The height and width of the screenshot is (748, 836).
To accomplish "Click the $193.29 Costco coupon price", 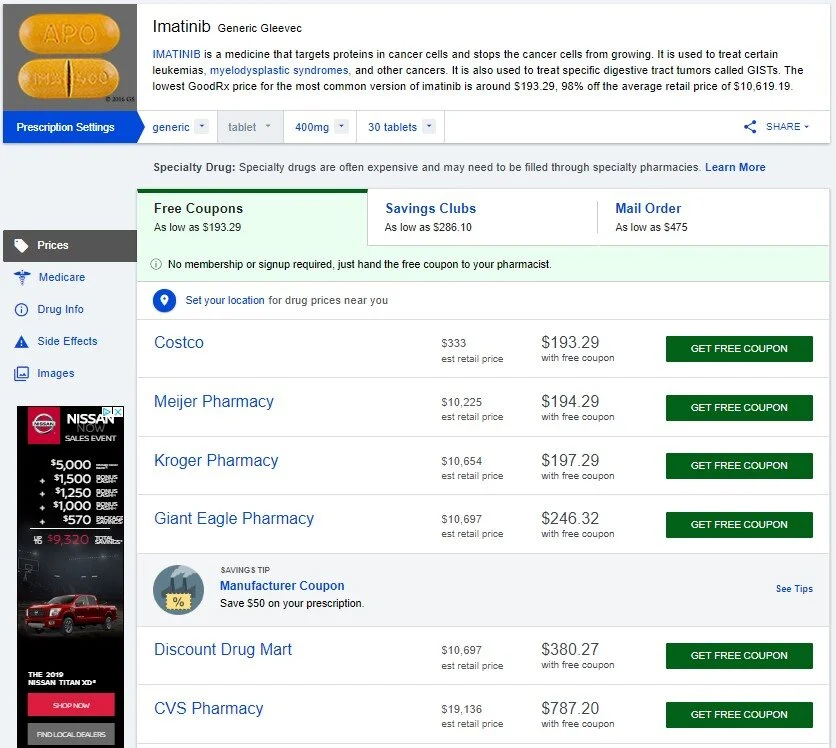I will [x=570, y=342].
